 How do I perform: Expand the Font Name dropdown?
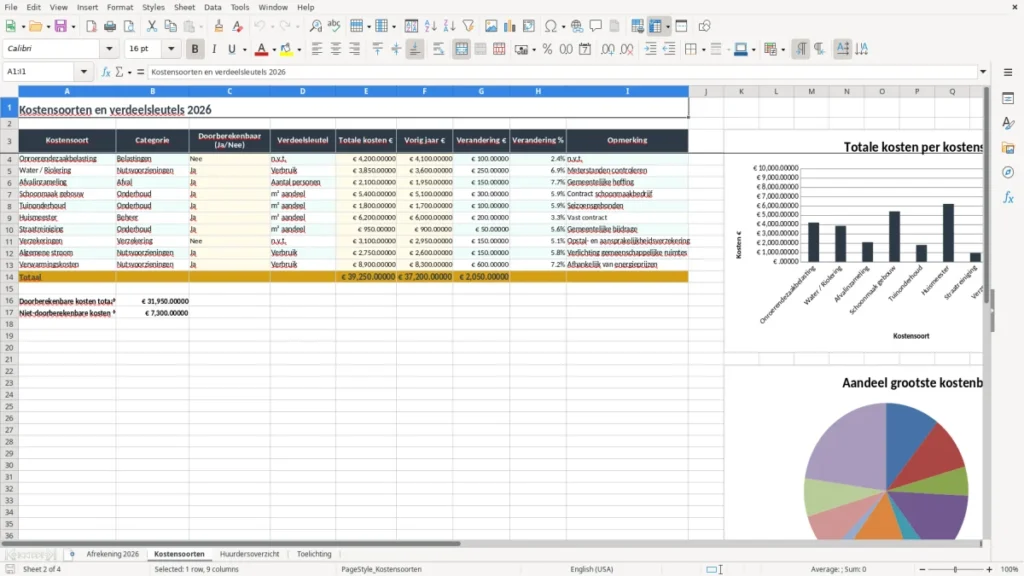(109, 48)
